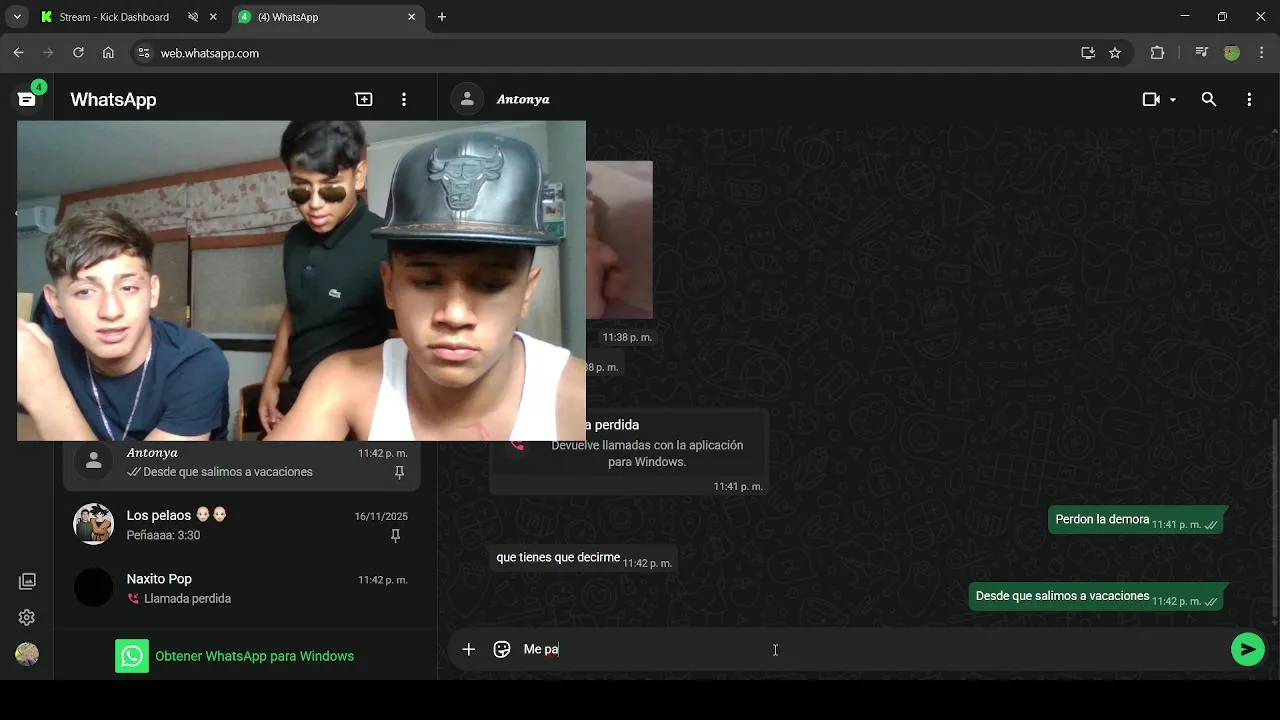1280x720 pixels.
Task: Open the media control icon in toolbar
Action: pos(1202,53)
